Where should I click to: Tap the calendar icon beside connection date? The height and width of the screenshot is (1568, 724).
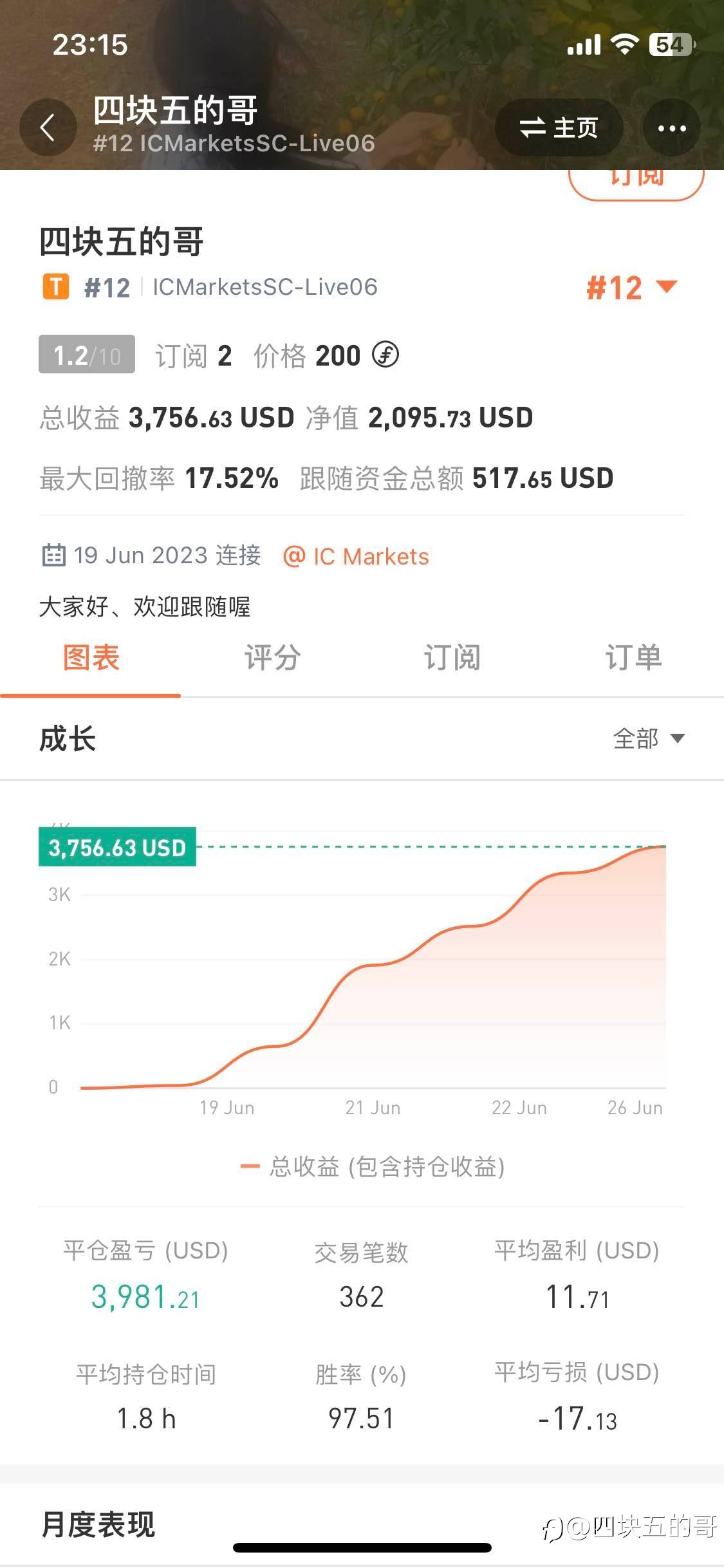(53, 555)
